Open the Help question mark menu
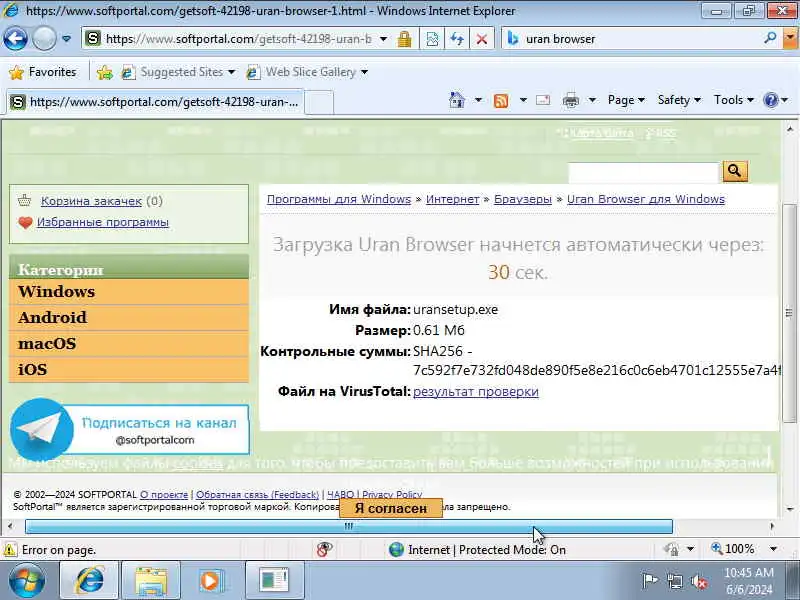This screenshot has width=800, height=600. pos(775,100)
